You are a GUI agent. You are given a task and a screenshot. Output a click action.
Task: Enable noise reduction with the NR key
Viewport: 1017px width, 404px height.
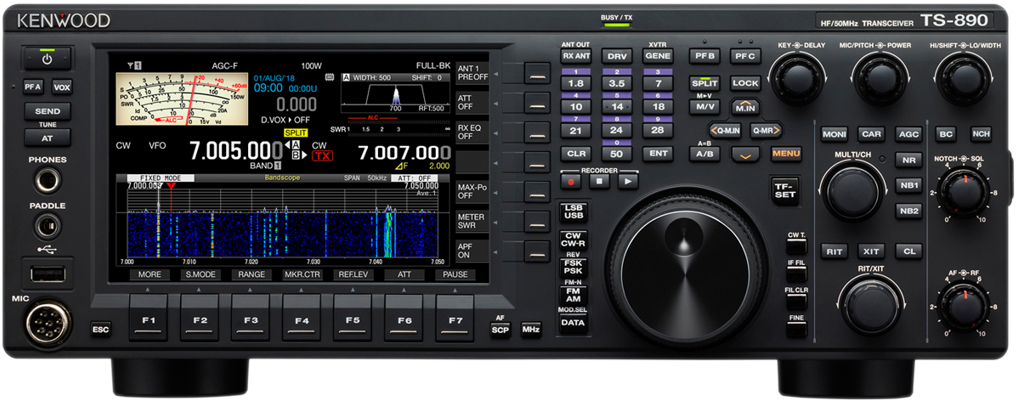coord(908,160)
